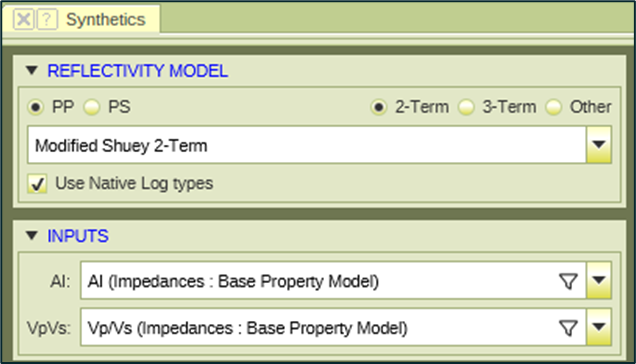Click the VpVs: label
636x364 pixels.
[49, 328]
